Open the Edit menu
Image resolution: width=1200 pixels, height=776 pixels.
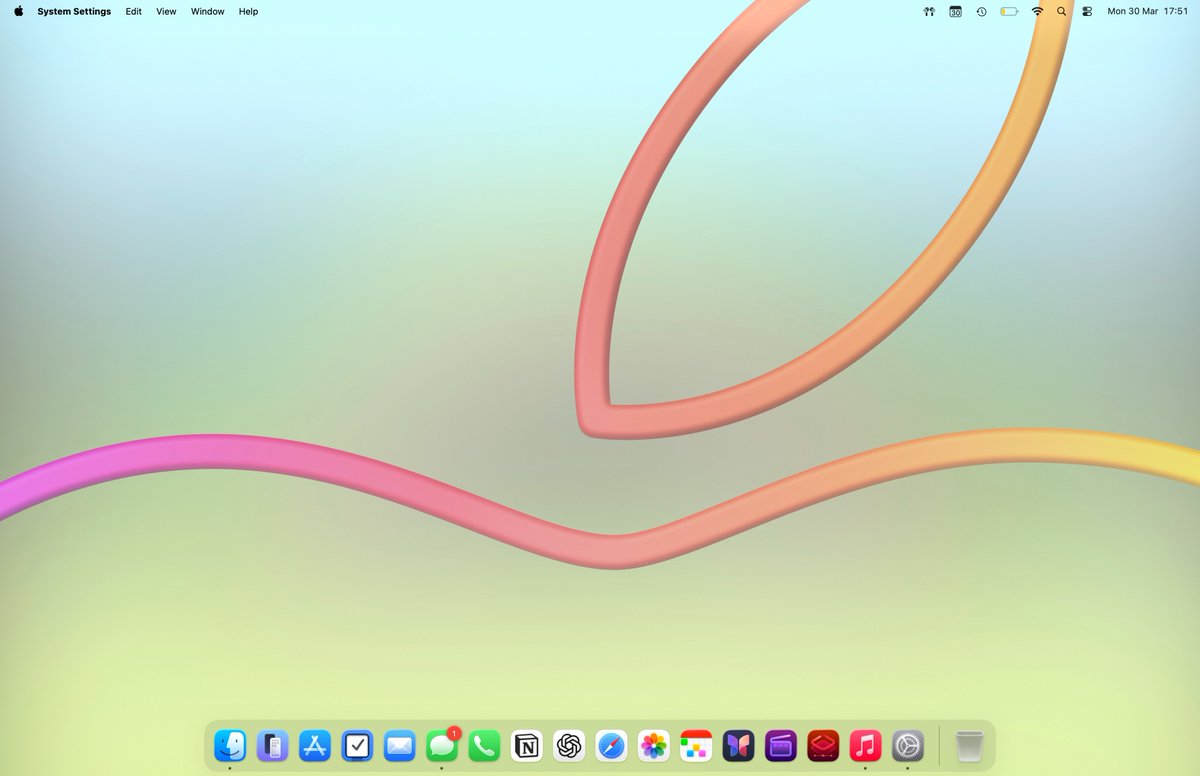tap(133, 11)
